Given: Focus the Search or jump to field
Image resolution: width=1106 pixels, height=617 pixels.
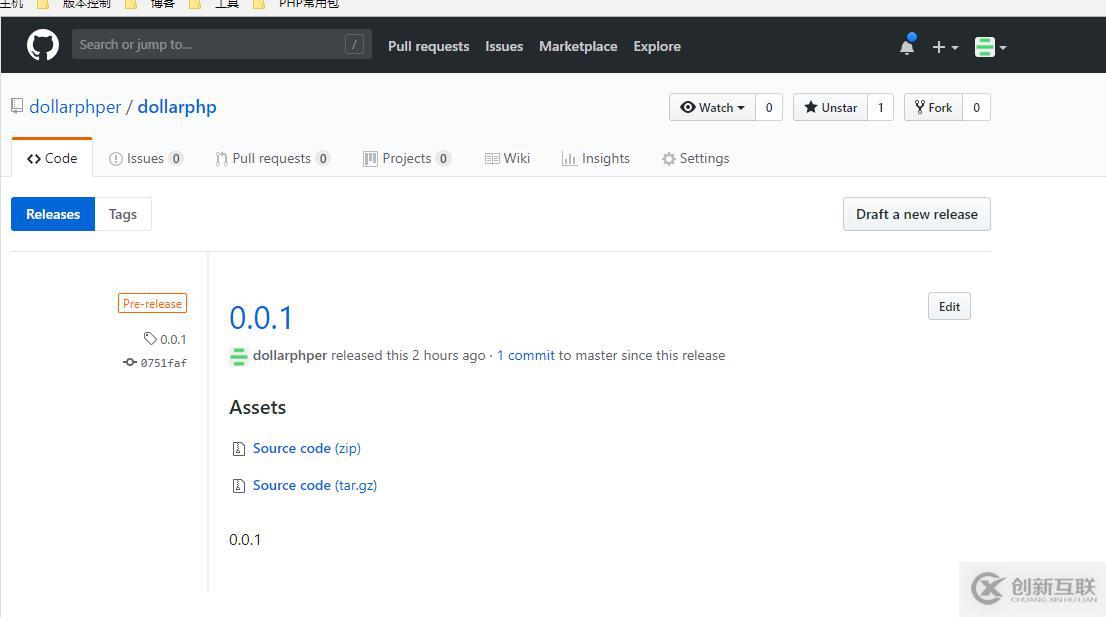Looking at the screenshot, I should click(x=221, y=44).
